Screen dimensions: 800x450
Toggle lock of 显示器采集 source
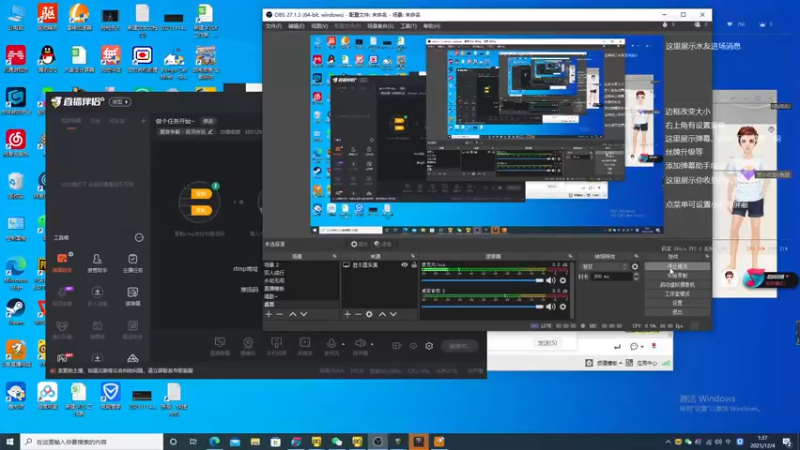click(414, 265)
